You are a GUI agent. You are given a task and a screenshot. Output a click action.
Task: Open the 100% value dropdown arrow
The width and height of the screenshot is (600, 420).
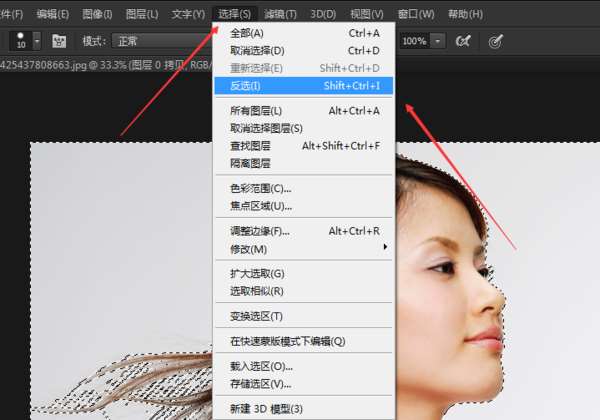[x=437, y=41]
